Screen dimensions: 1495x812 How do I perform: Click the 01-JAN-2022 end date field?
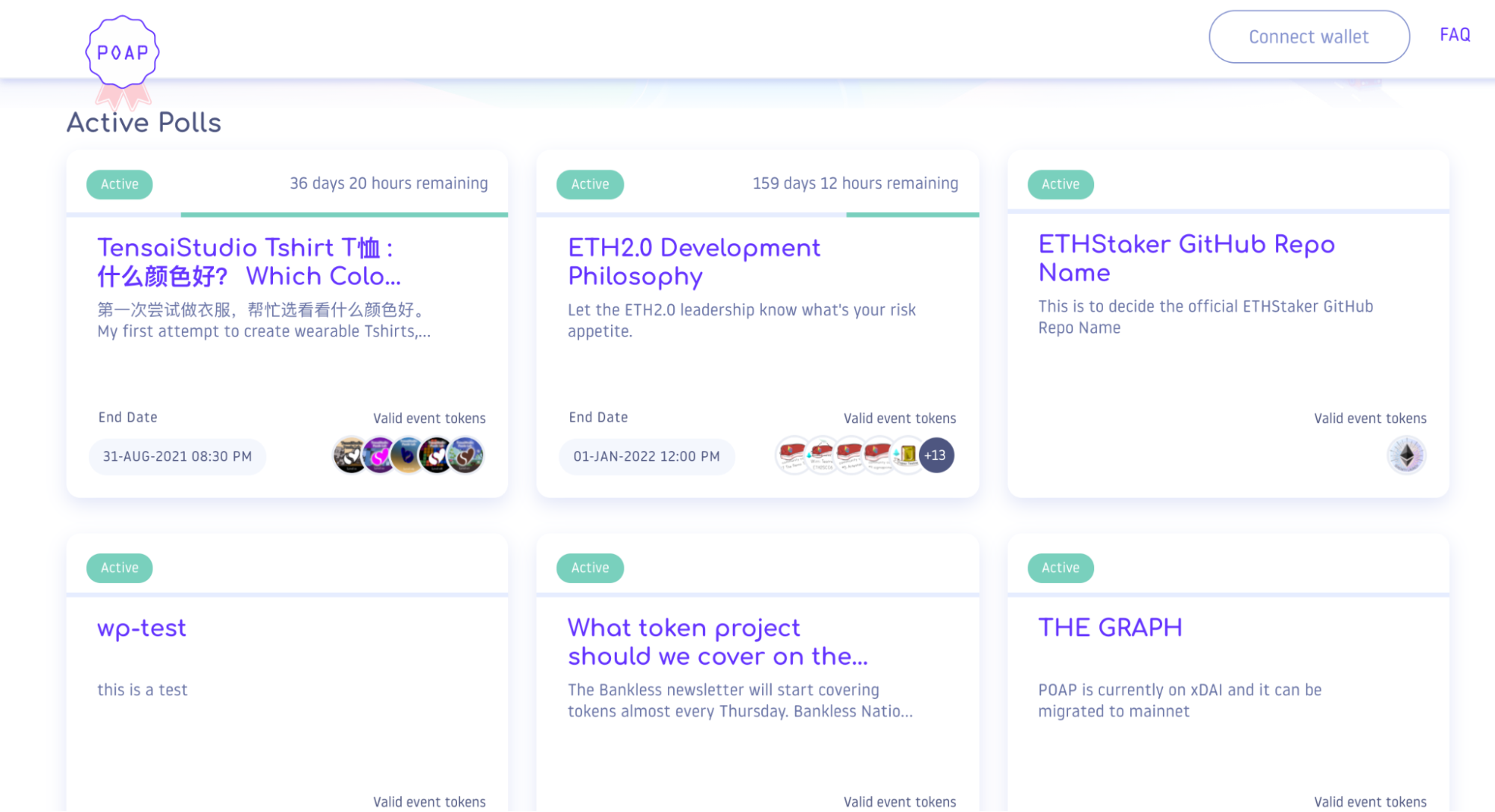[x=646, y=456]
